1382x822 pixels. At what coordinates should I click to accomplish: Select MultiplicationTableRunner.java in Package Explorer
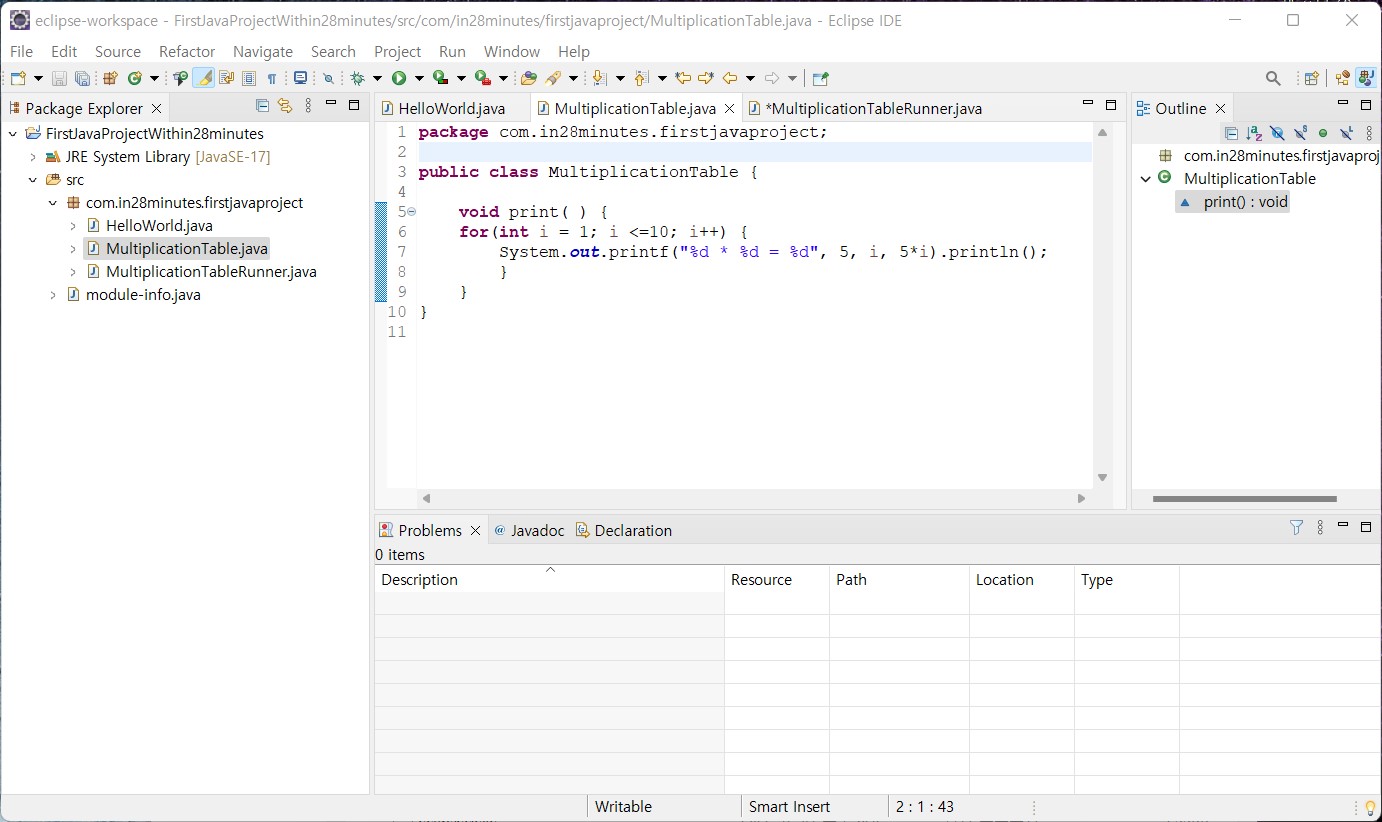[211, 272]
